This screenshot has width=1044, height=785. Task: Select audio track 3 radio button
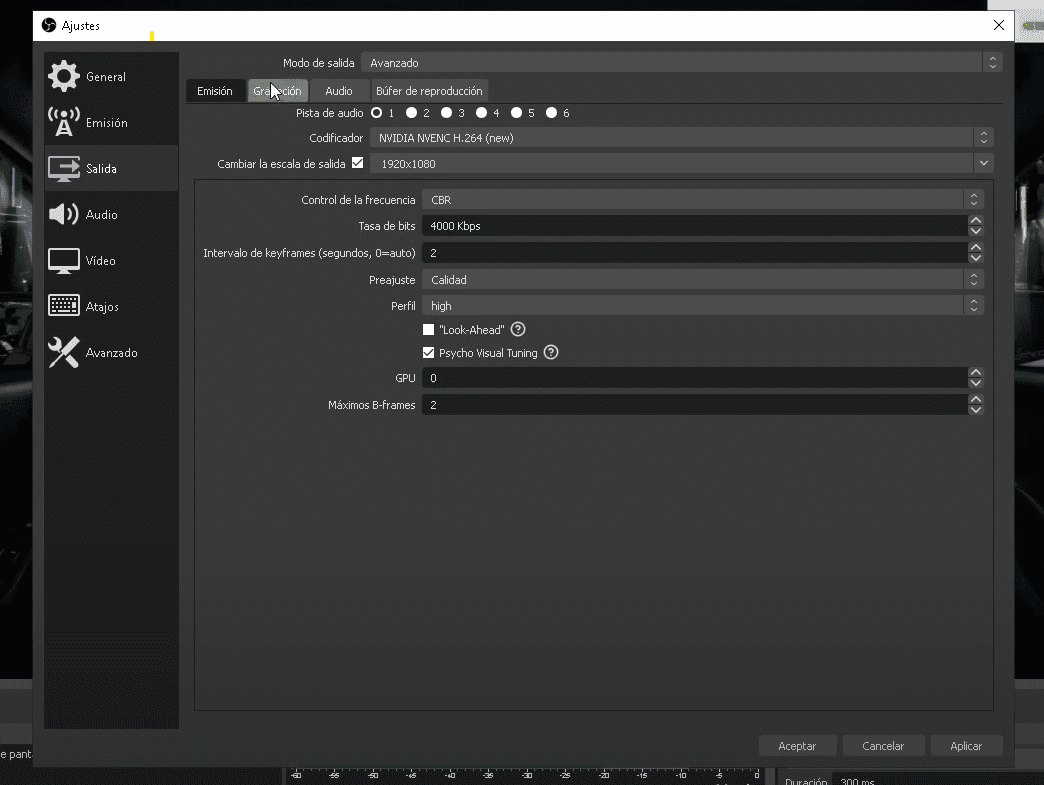pyautogui.click(x=447, y=113)
